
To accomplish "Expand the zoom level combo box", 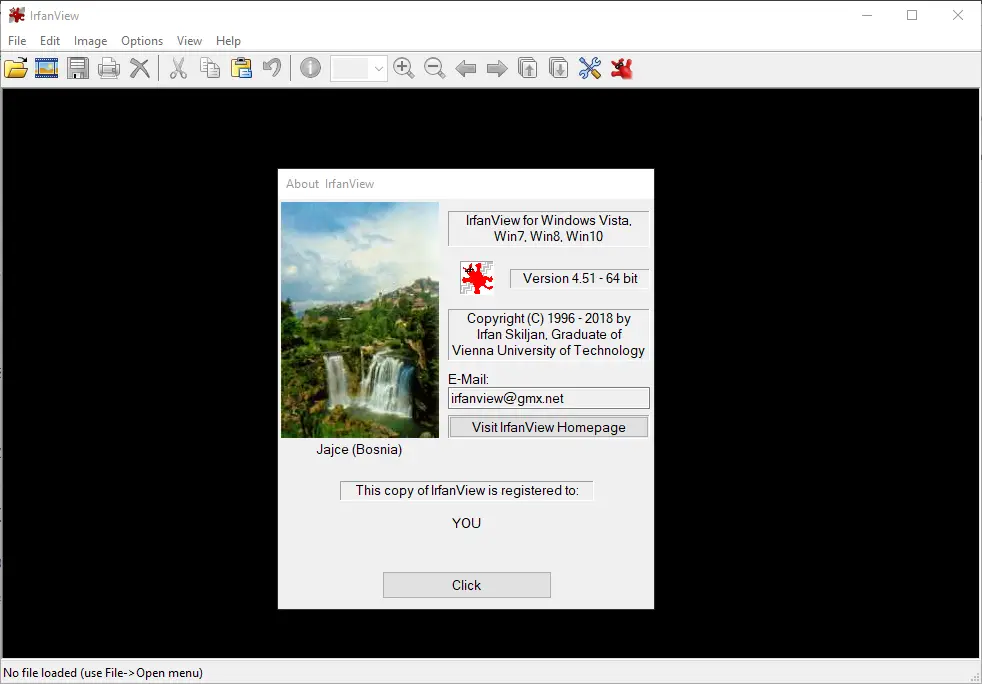I will pos(378,68).
